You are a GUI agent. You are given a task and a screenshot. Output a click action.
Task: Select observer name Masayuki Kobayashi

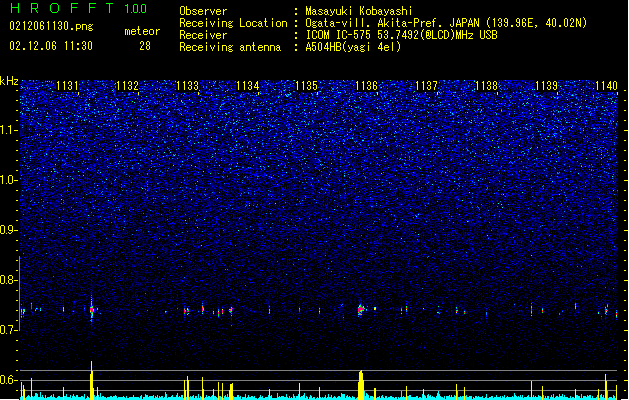(359, 11)
